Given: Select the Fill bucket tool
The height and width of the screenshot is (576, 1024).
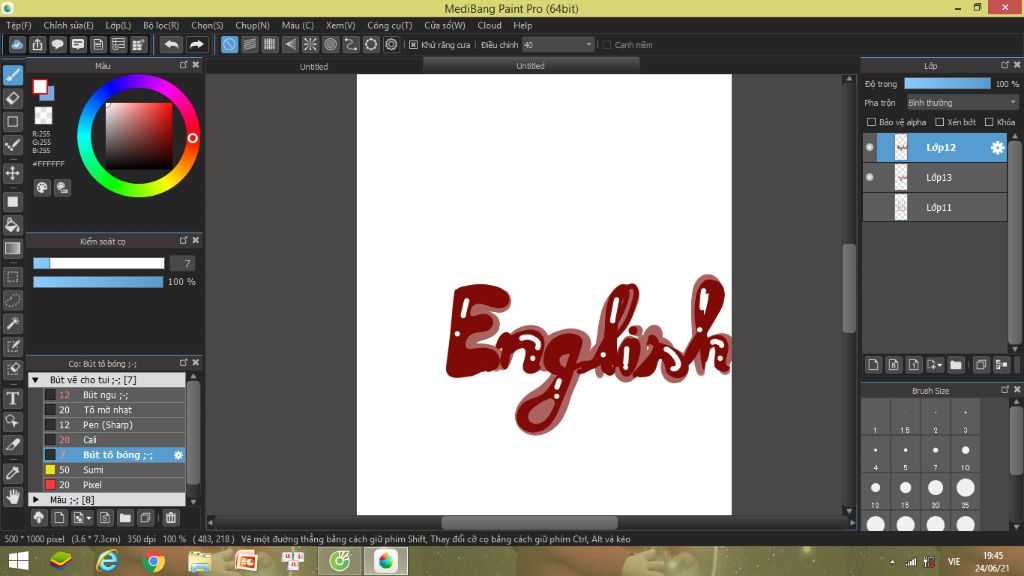Looking at the screenshot, I should pos(13,225).
